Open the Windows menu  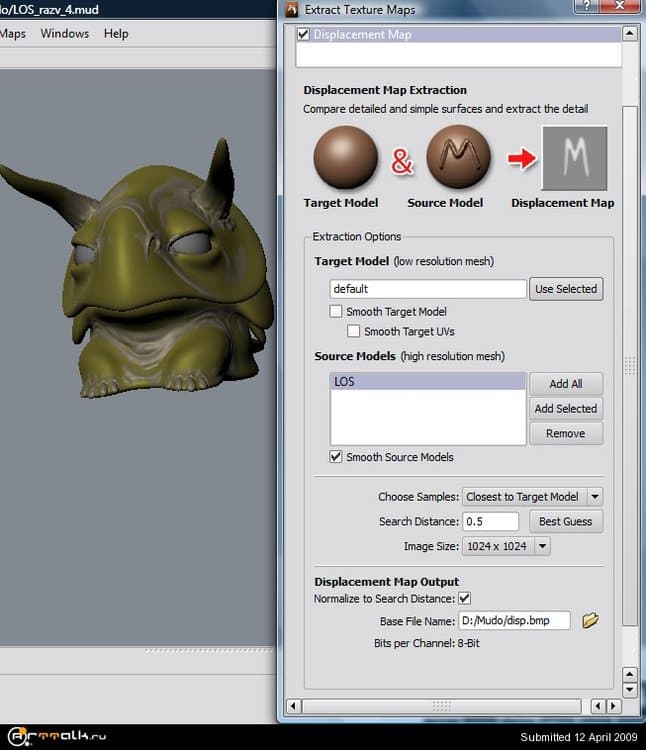pos(65,33)
